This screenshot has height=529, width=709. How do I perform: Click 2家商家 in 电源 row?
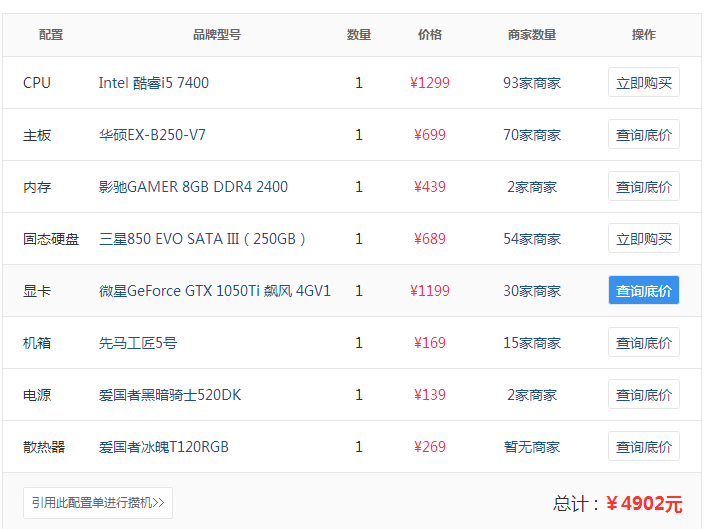pyautogui.click(x=532, y=395)
